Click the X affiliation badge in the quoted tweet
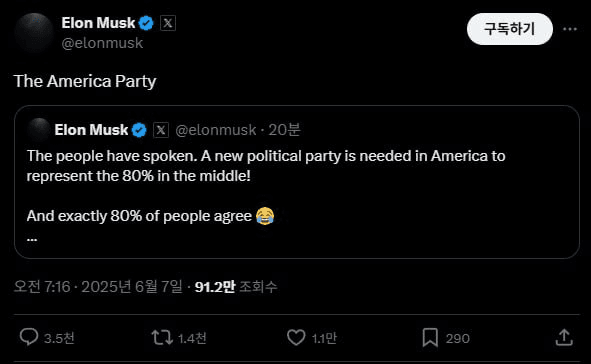This screenshot has width=591, height=364. (161, 130)
